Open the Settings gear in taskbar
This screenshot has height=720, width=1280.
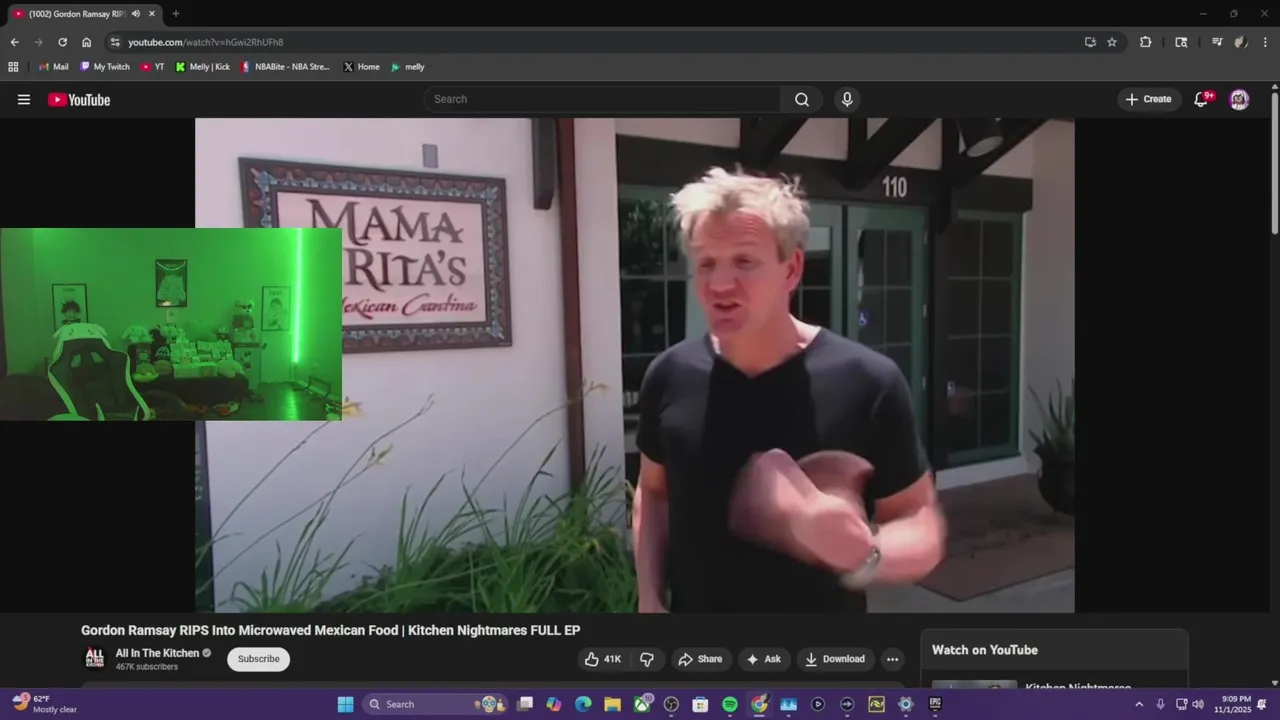[x=906, y=704]
